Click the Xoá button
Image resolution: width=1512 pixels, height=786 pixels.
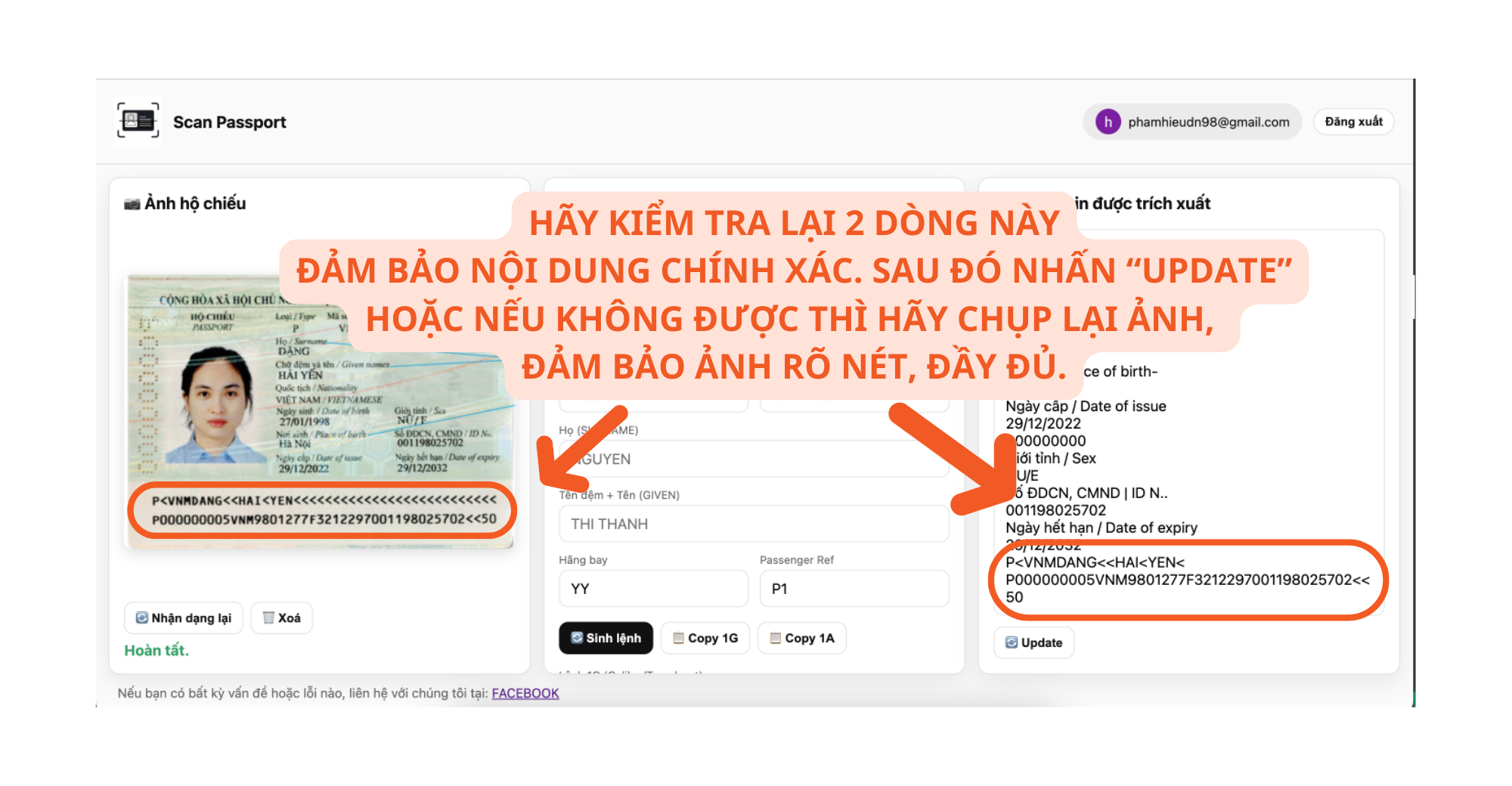[x=281, y=617]
